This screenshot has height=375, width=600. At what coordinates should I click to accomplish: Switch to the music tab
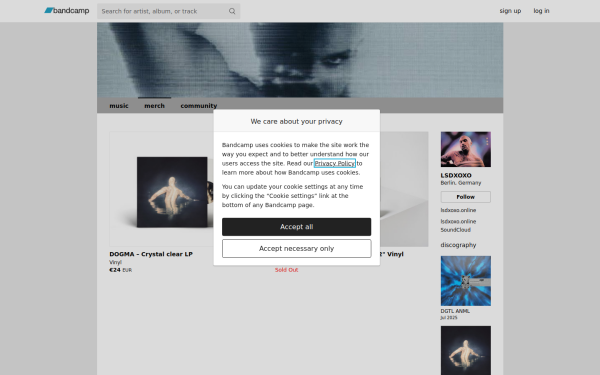click(x=119, y=106)
